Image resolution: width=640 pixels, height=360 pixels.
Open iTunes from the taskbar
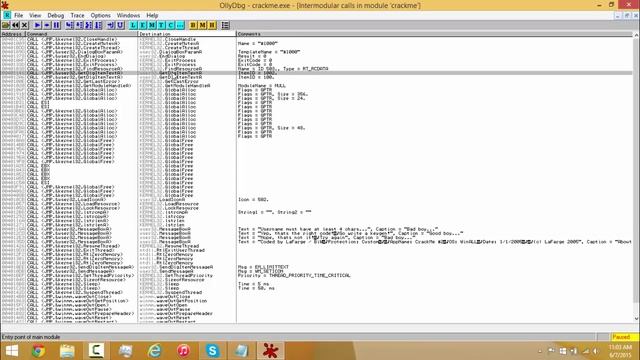coord(183,351)
